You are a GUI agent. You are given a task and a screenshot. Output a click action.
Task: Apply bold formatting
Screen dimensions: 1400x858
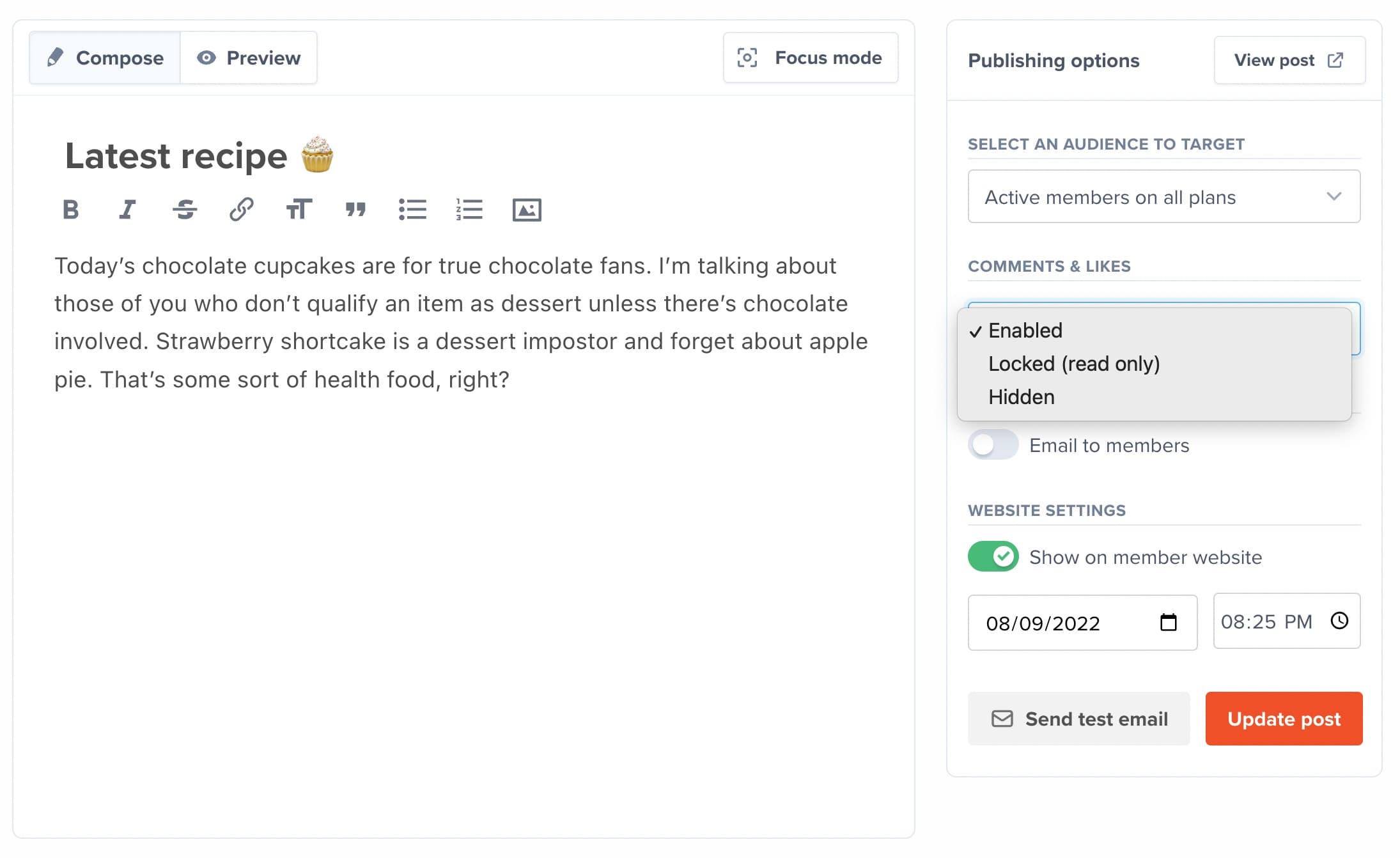(x=72, y=209)
